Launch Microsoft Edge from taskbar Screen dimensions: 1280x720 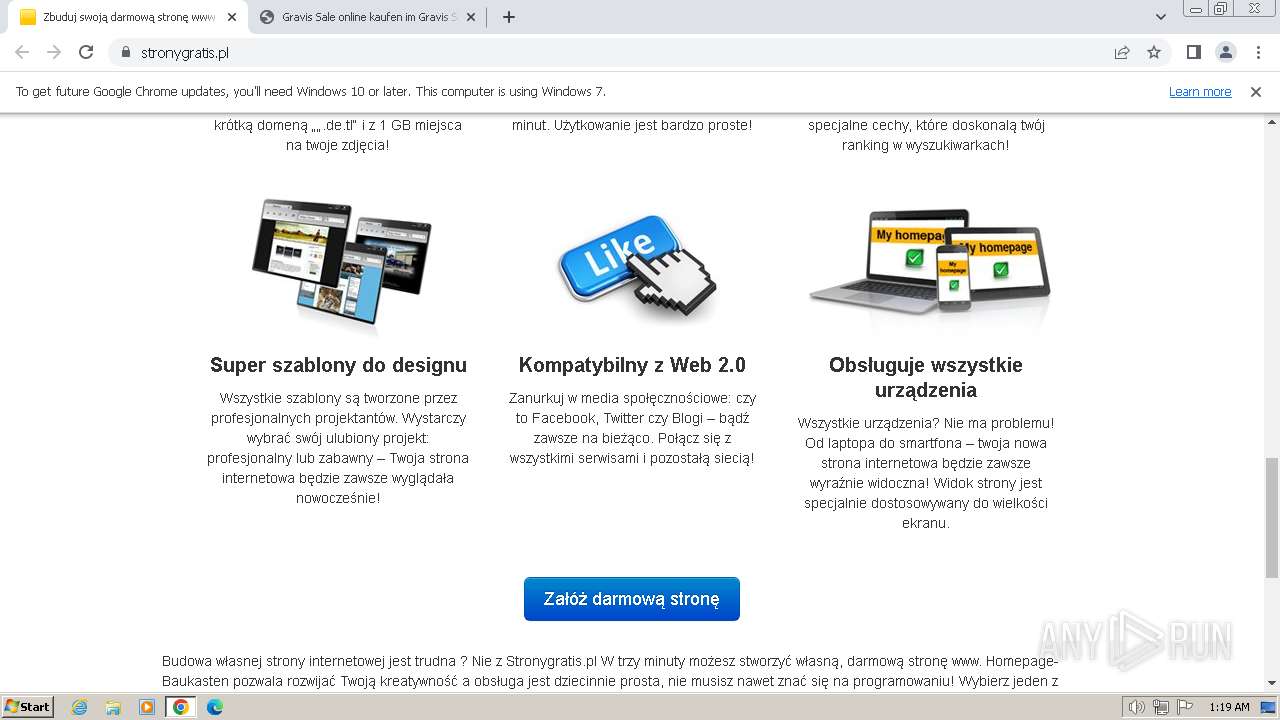[215, 707]
